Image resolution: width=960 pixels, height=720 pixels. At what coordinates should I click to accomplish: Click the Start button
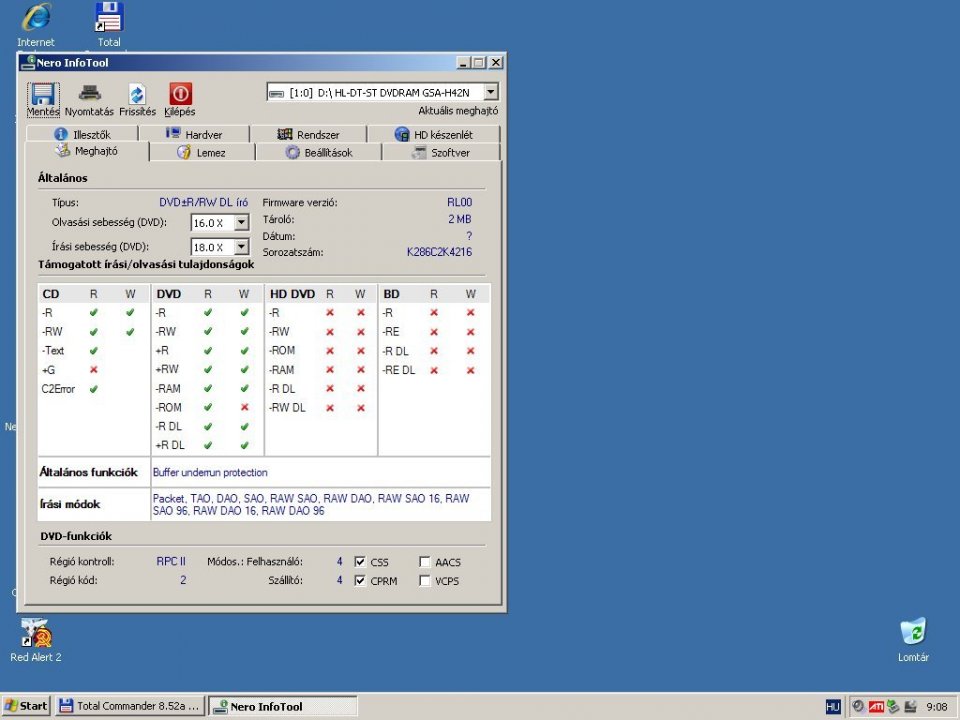(x=26, y=706)
